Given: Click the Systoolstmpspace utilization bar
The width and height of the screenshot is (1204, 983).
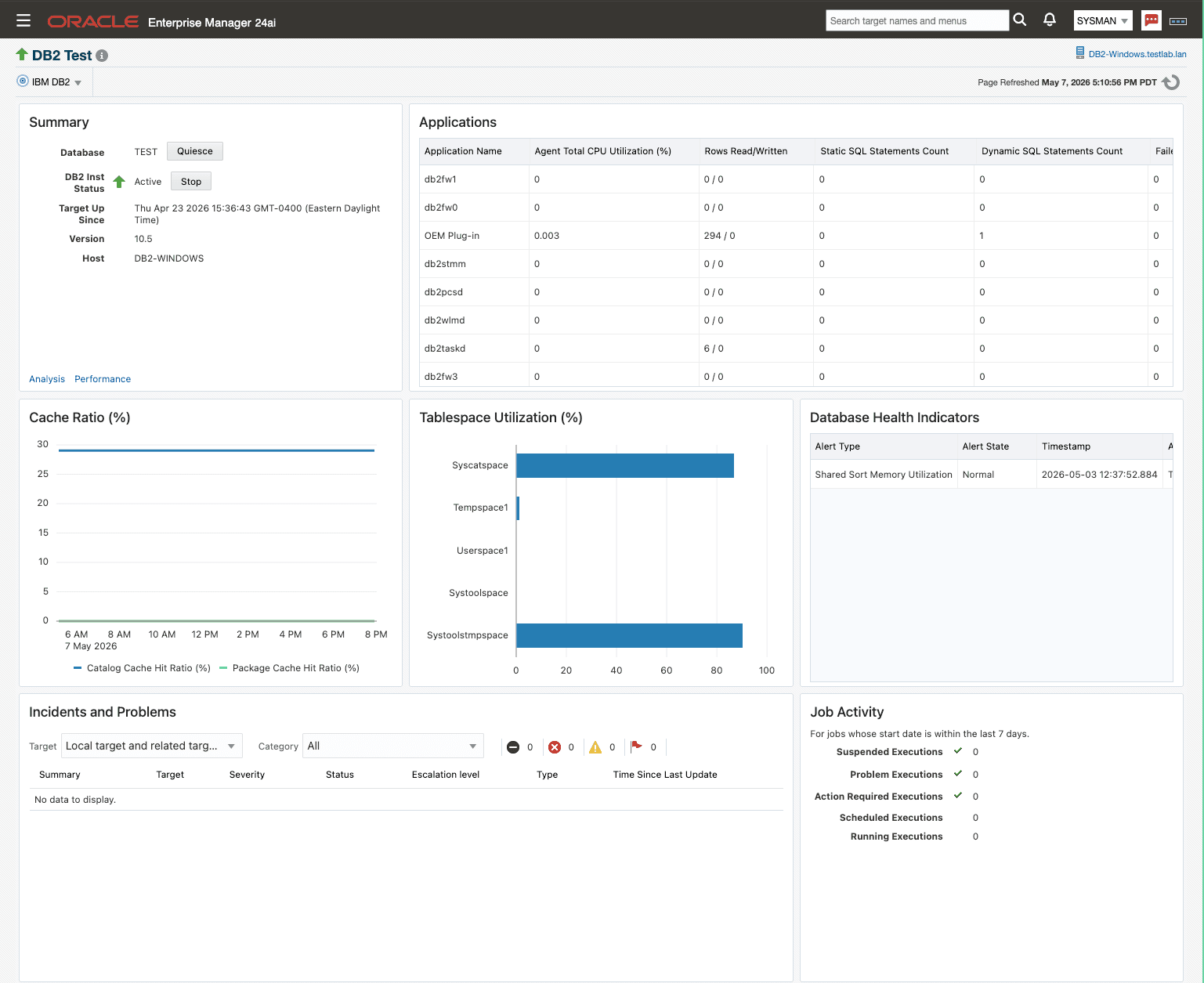Looking at the screenshot, I should tap(630, 635).
